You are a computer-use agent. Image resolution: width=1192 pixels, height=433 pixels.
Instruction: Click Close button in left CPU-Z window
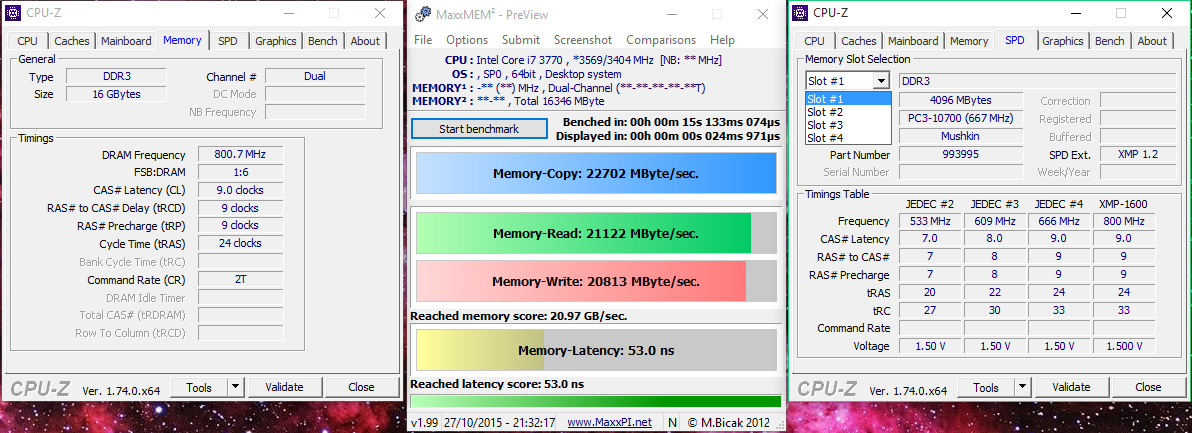point(361,387)
